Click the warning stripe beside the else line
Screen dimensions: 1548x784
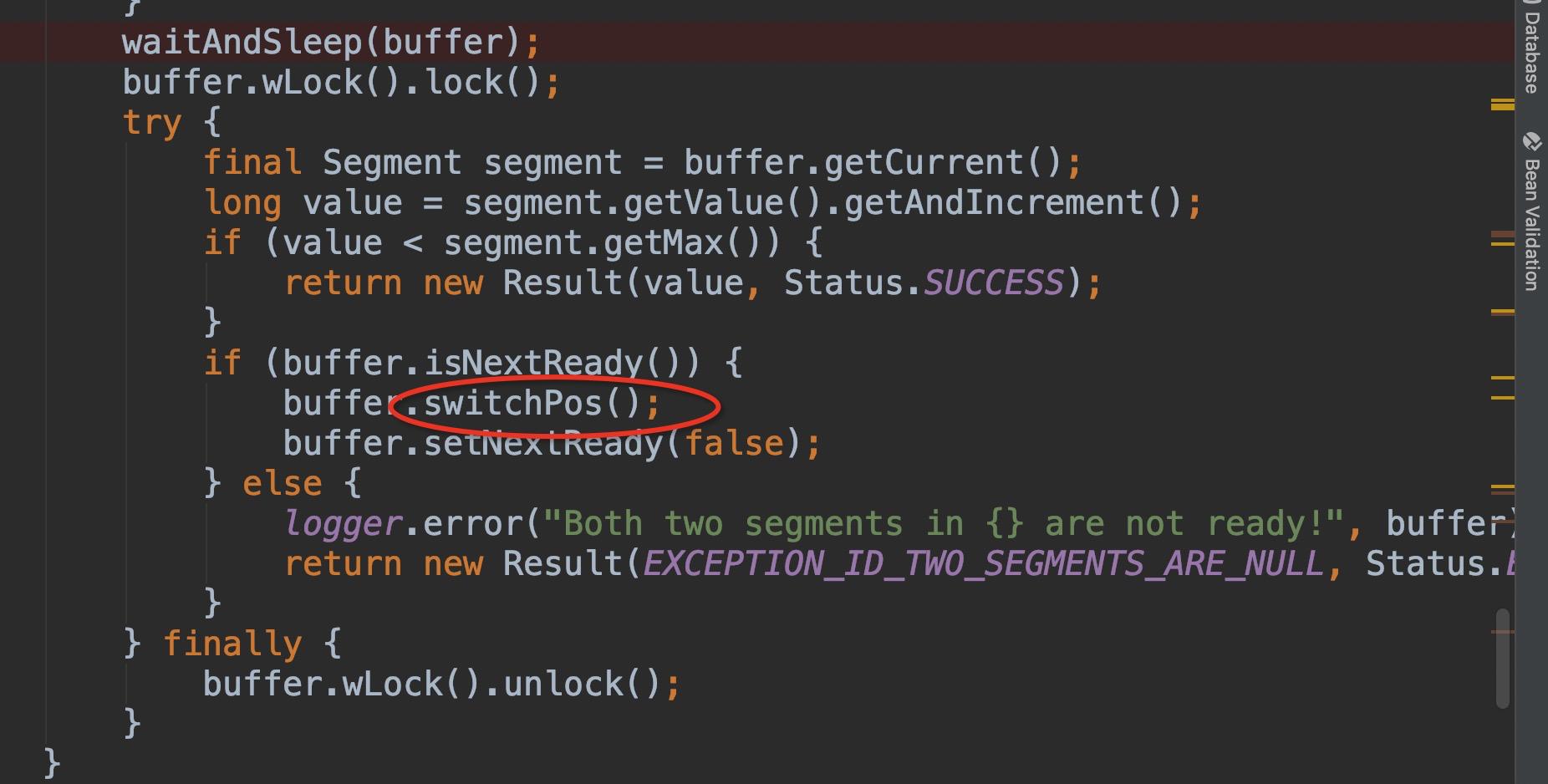click(1502, 488)
